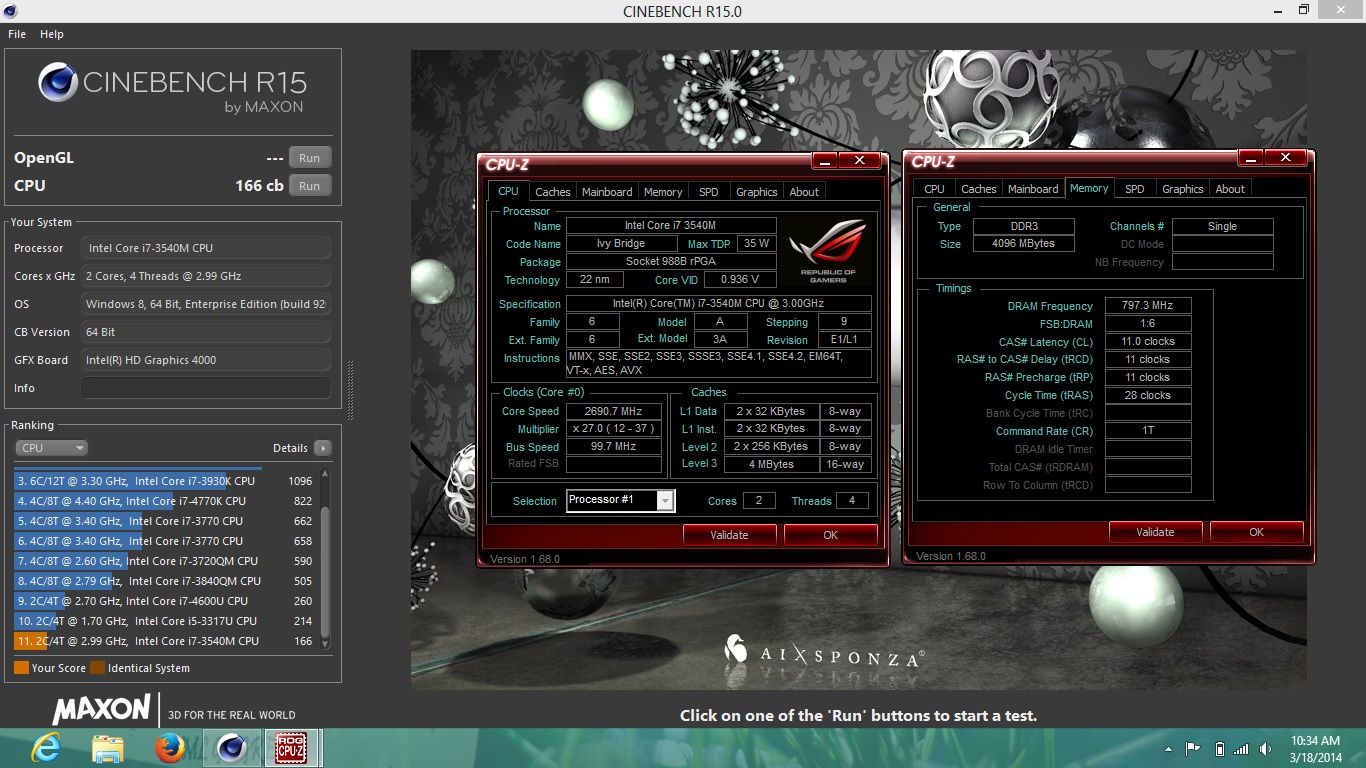
Task: Switch to ROG CPU-Z taskbar icon
Action: coord(291,748)
